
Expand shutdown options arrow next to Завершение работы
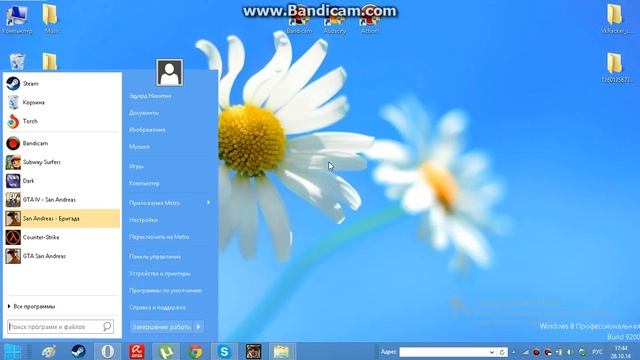pyautogui.click(x=199, y=327)
